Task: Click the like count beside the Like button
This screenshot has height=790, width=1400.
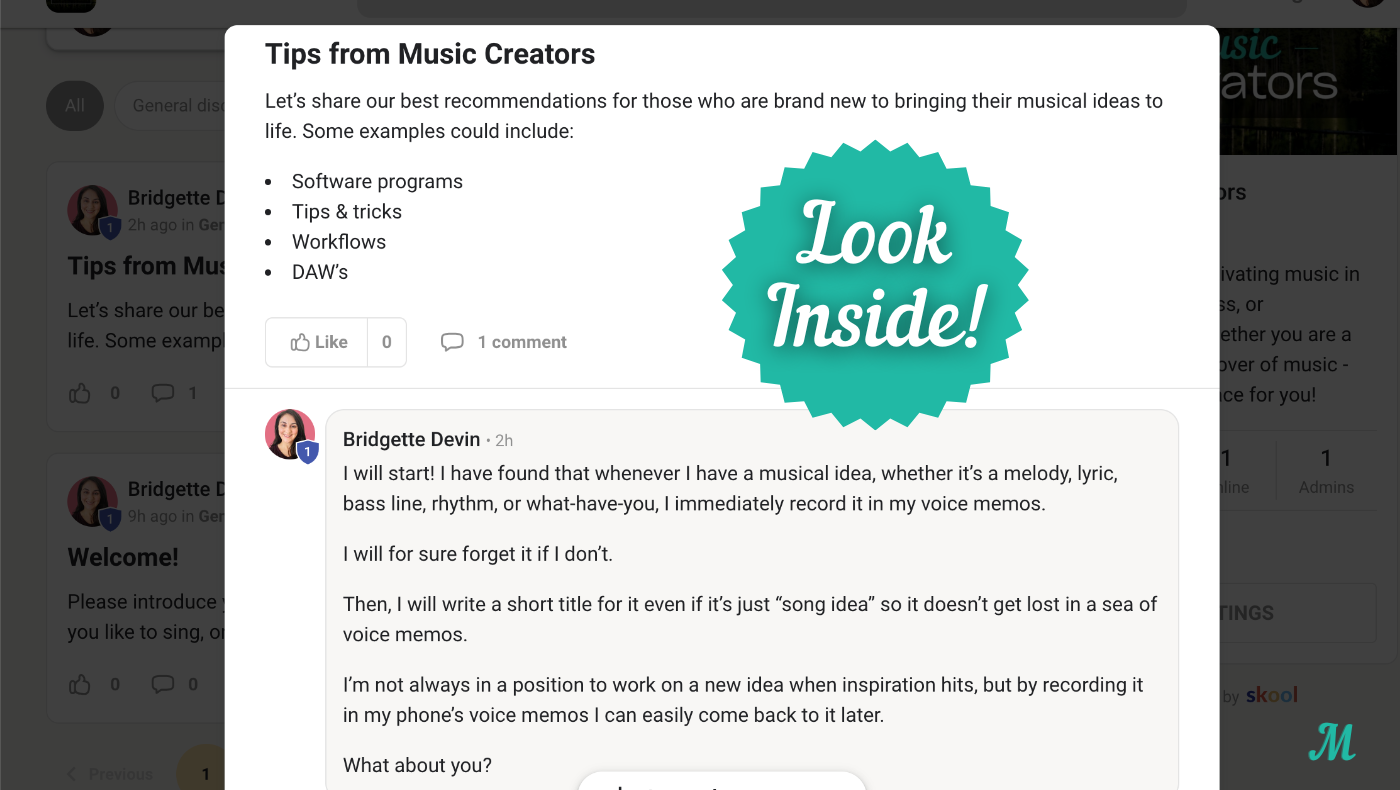Action: pos(387,342)
